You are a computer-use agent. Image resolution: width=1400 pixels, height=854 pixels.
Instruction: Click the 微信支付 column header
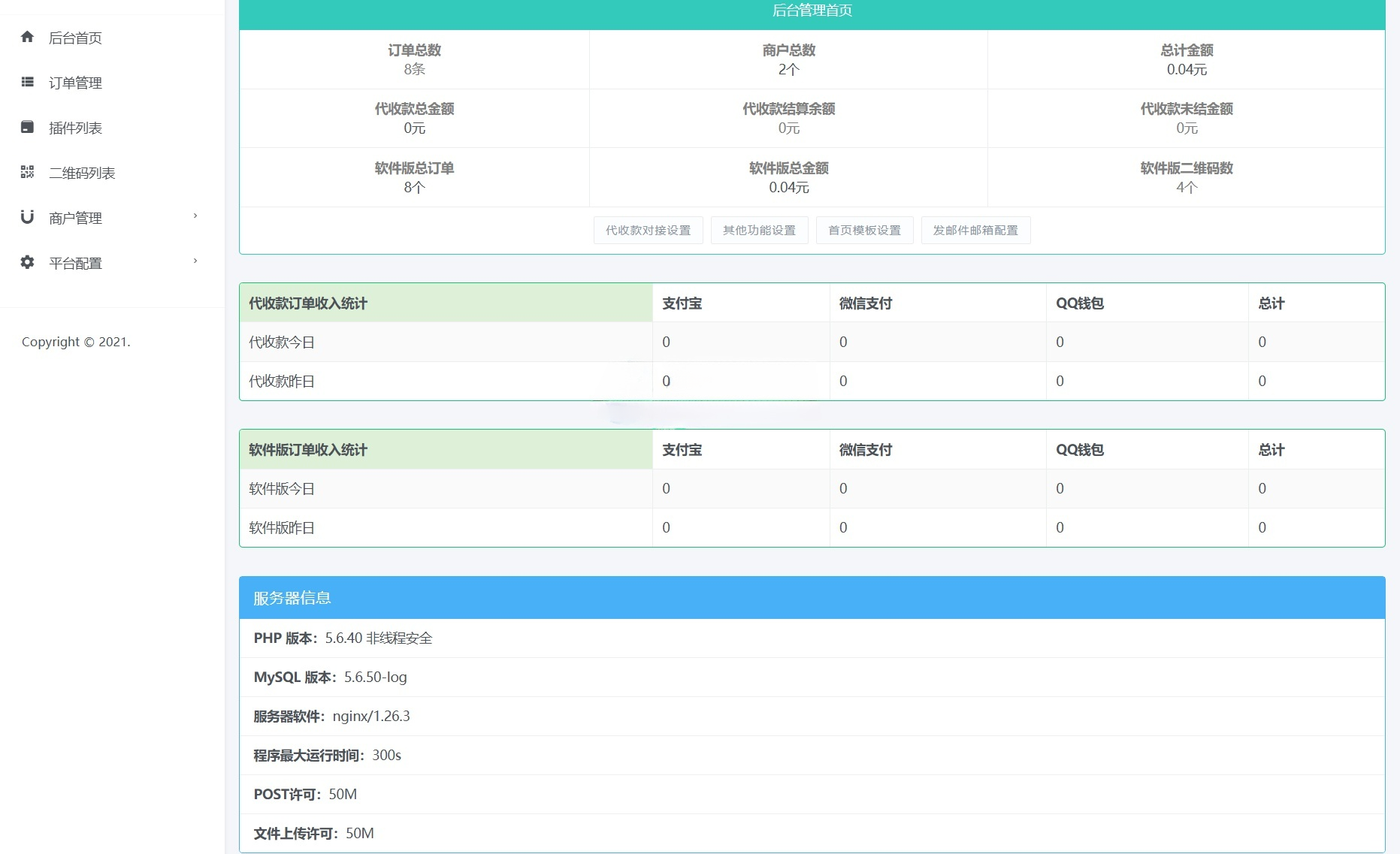866,303
